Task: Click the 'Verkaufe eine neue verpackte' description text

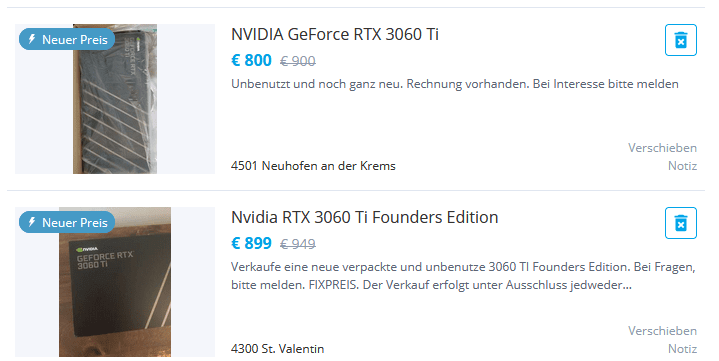Action: click(463, 276)
